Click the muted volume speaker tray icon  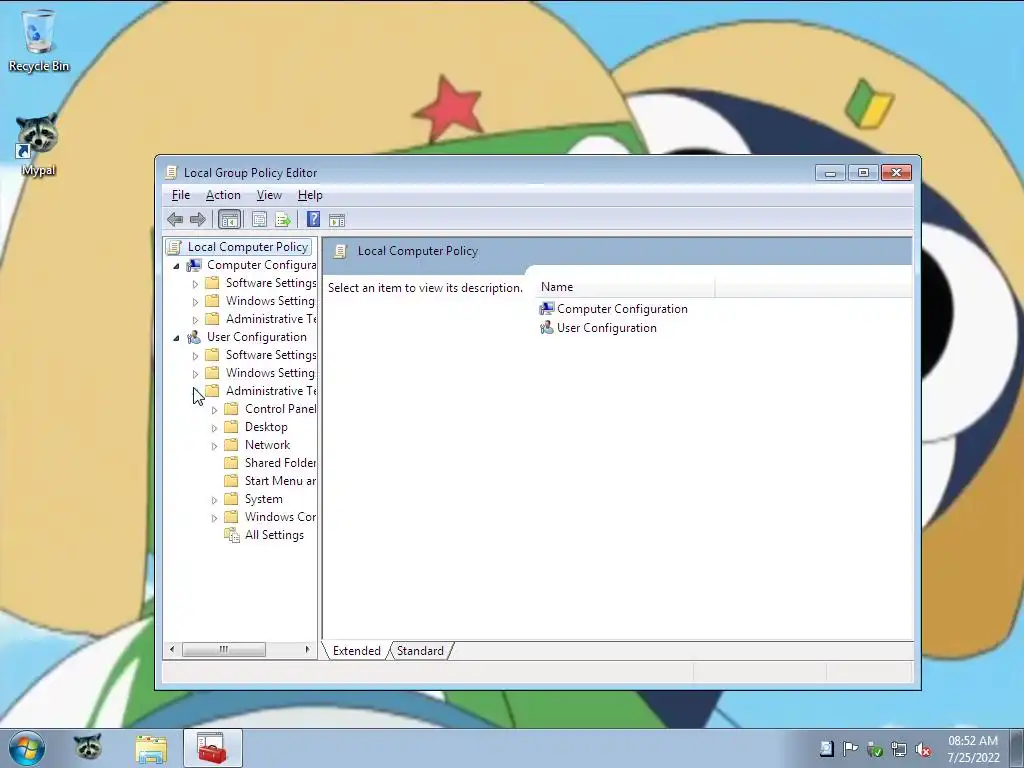(x=923, y=749)
